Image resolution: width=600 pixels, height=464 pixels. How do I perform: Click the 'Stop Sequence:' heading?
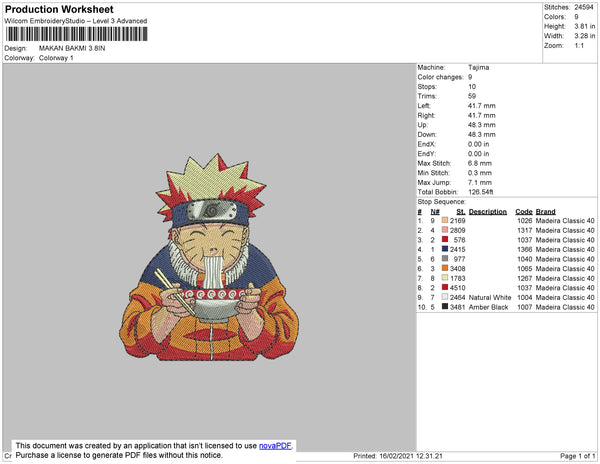click(441, 202)
